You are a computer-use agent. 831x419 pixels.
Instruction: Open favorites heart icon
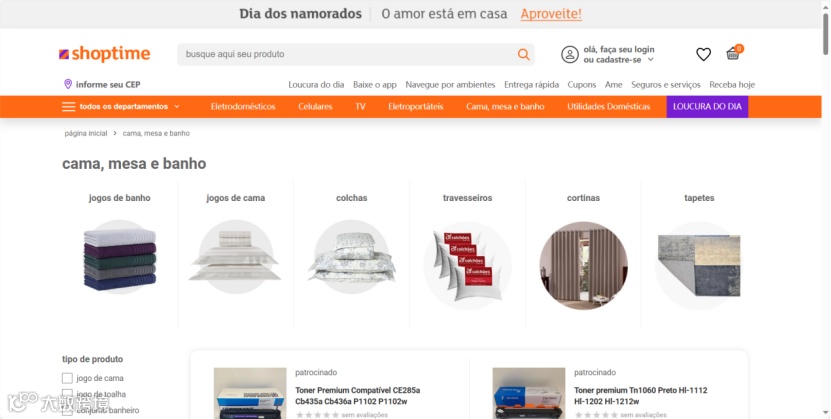click(703, 54)
